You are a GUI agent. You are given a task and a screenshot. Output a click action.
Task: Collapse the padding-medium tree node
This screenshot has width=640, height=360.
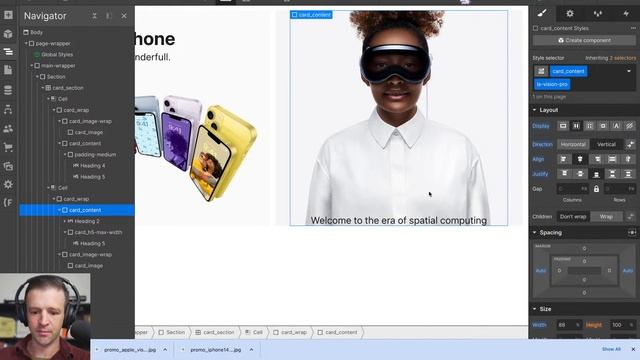(64, 155)
